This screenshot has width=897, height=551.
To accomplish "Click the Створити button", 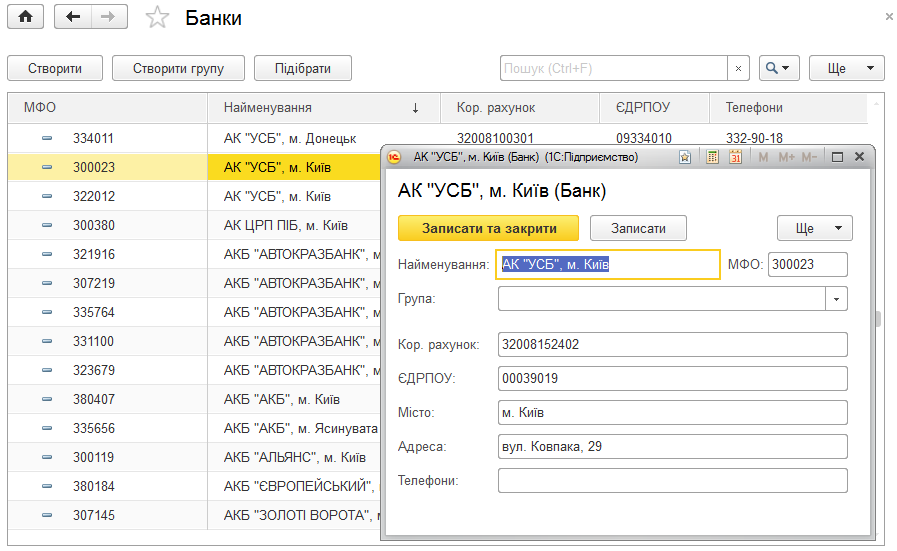I will pyautogui.click(x=55, y=69).
